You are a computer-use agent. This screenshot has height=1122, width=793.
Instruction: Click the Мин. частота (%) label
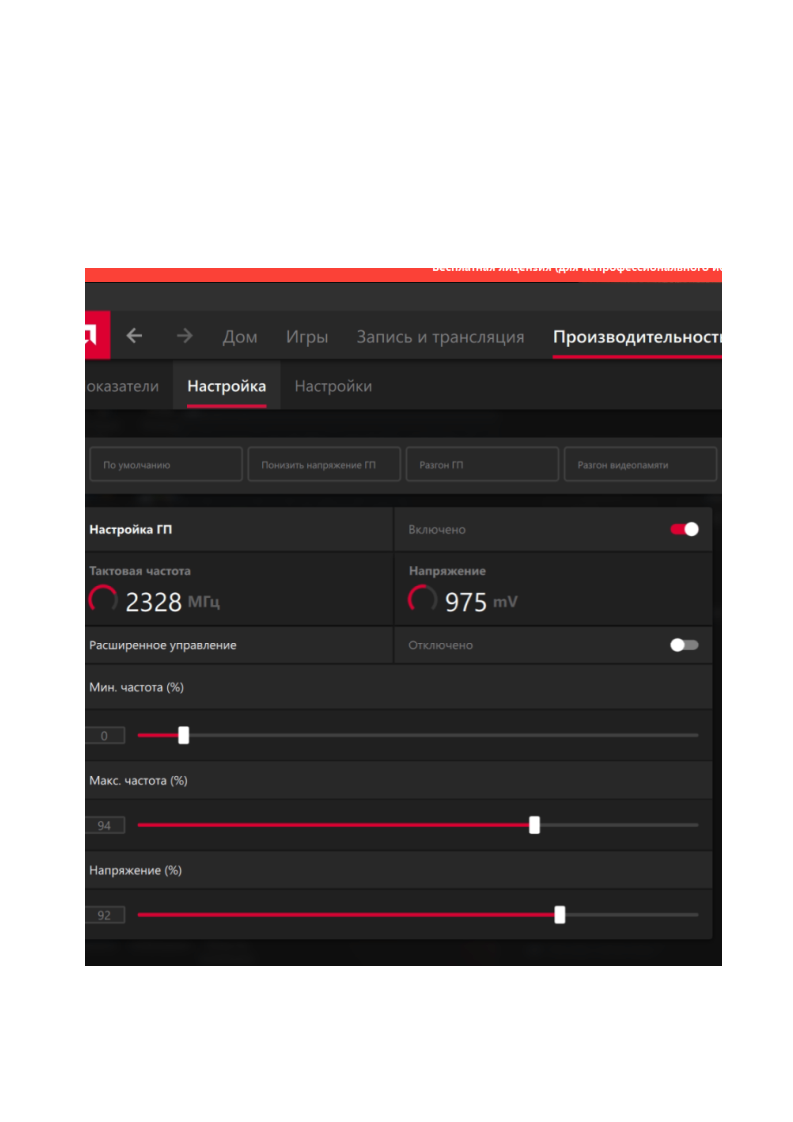(x=137, y=688)
